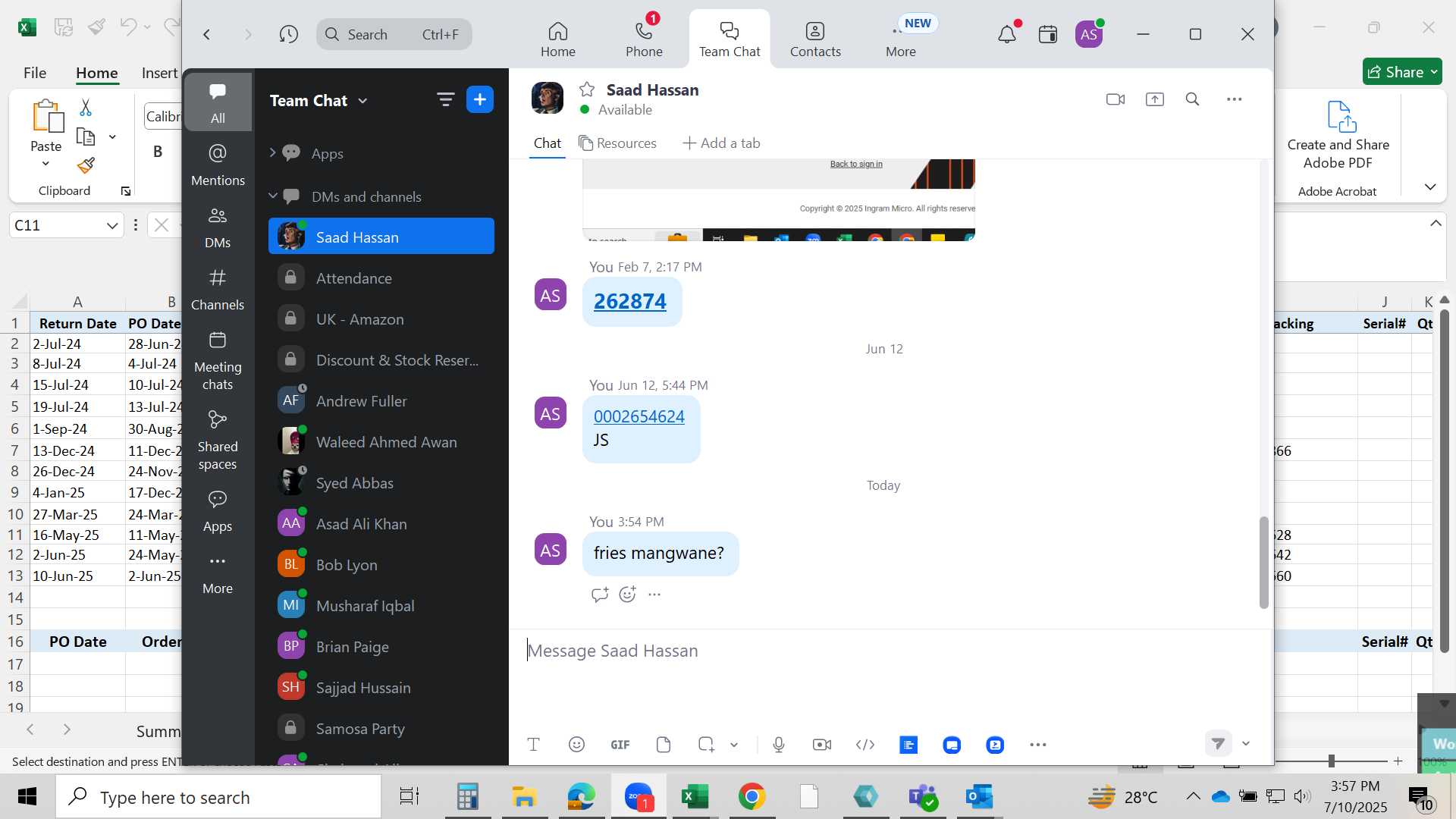Insert a code snippet

(x=865, y=745)
